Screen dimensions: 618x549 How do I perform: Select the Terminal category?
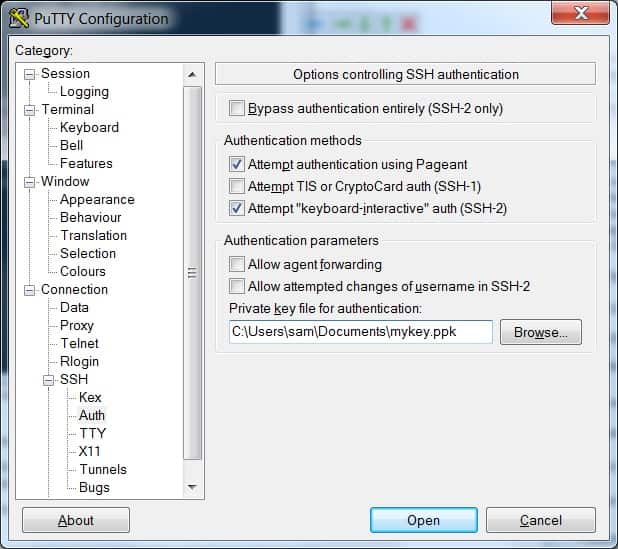68,109
